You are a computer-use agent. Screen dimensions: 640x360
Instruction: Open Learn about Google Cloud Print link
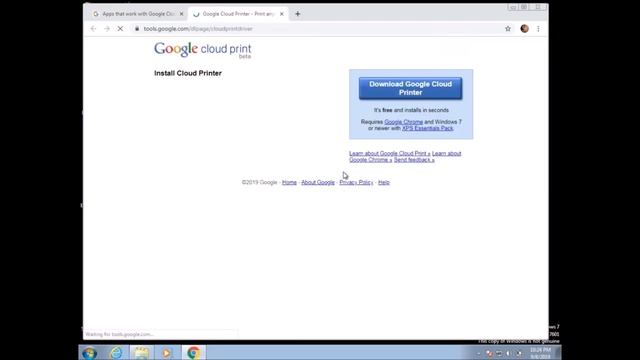(389, 153)
